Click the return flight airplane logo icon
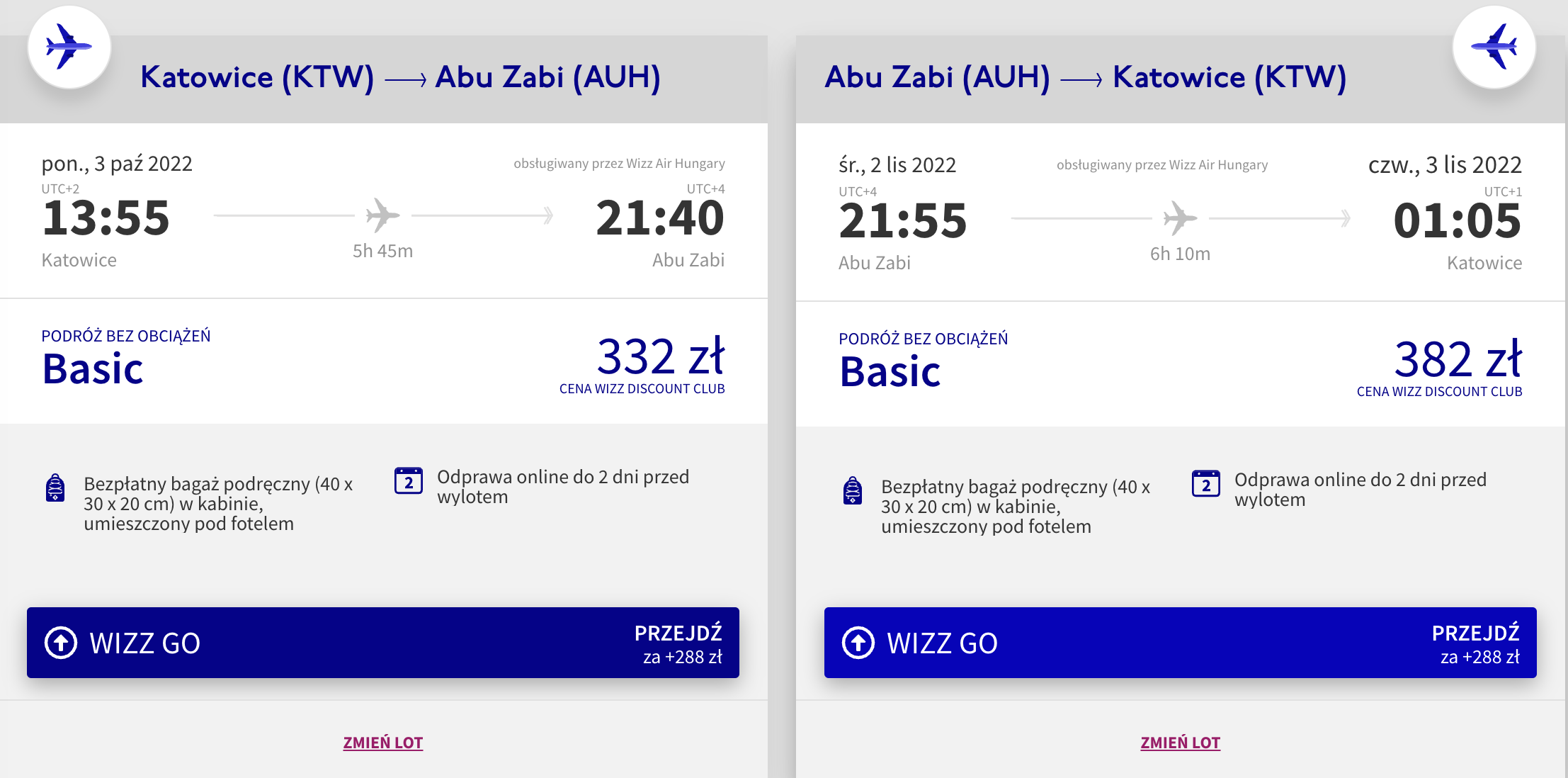 pyautogui.click(x=1494, y=47)
